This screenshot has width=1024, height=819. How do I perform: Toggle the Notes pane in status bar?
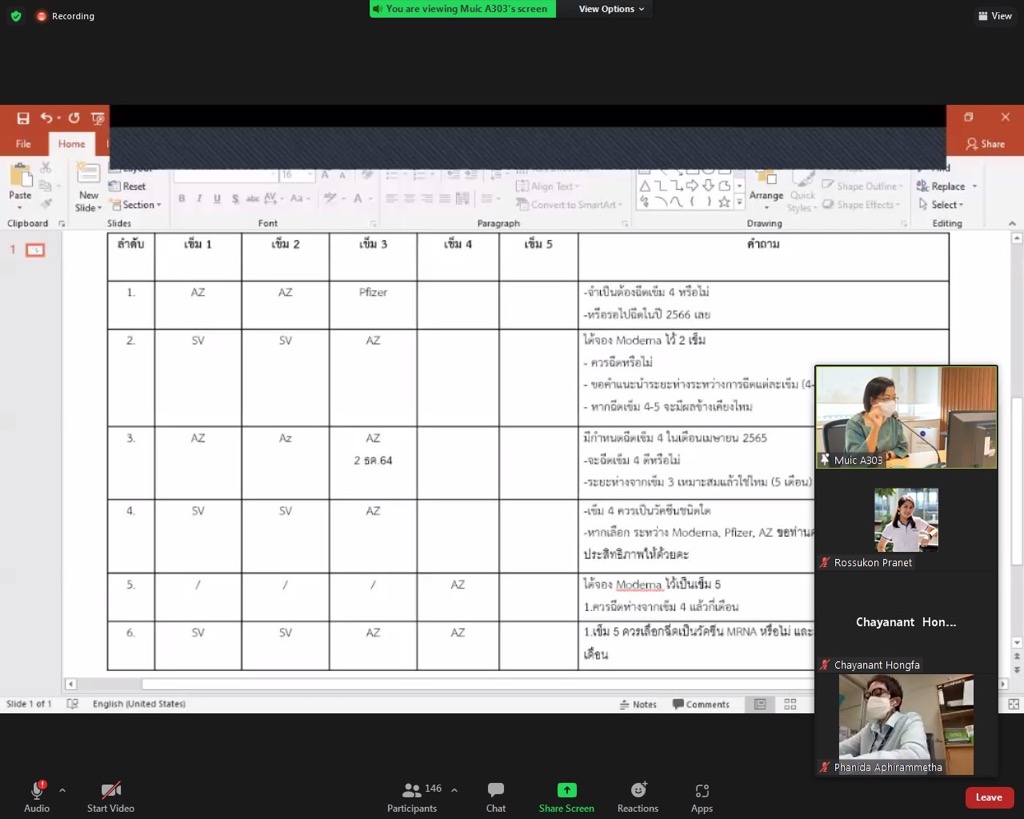coord(637,704)
